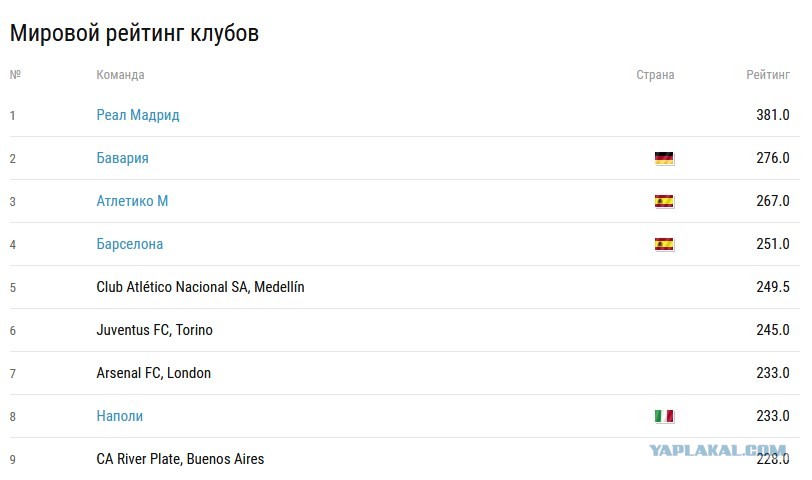
Task: Open the Реал Мадрид team link
Action: pyautogui.click(x=138, y=115)
